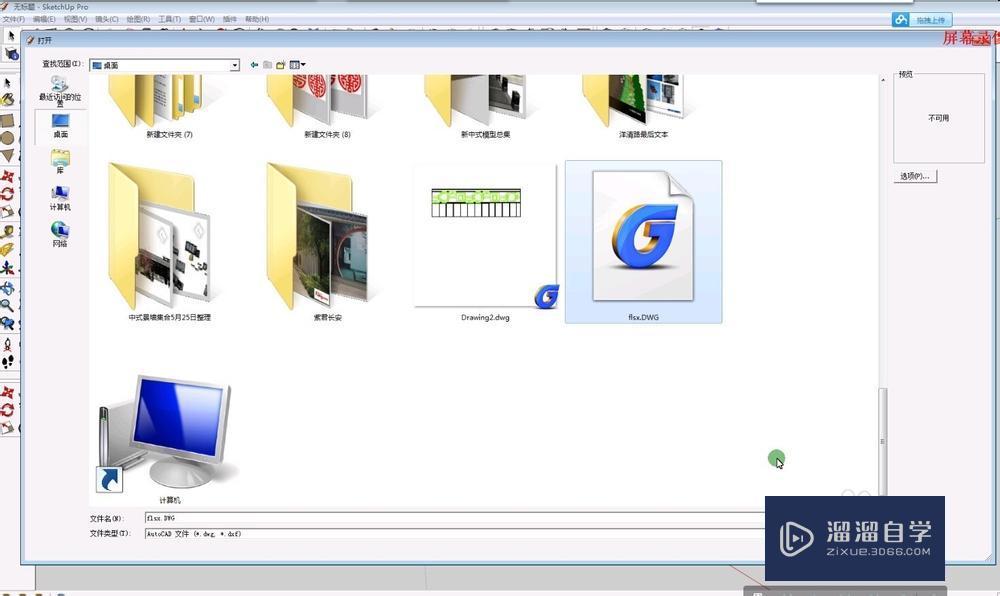The width and height of the screenshot is (1000, 596).
Task: Select the Axes tool
Action: pyautogui.click(x=8, y=268)
